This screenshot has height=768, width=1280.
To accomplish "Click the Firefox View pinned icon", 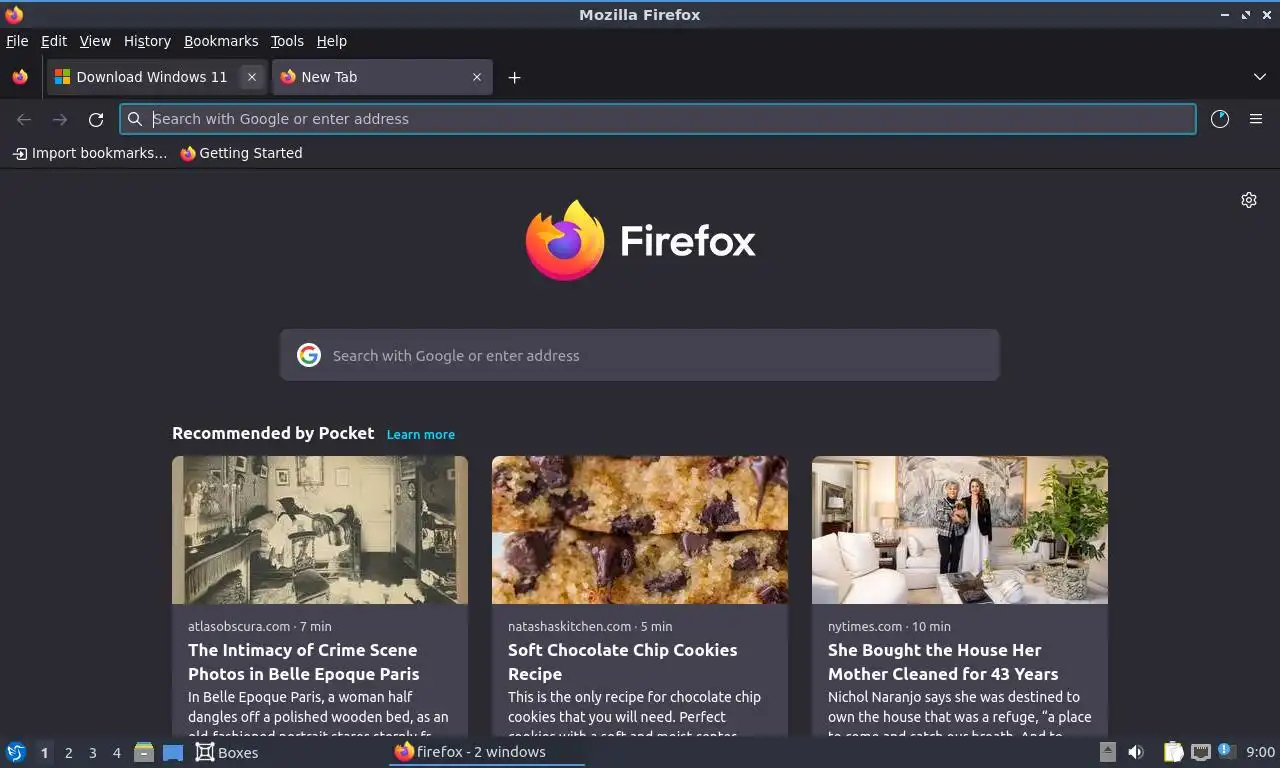I will click(20, 77).
